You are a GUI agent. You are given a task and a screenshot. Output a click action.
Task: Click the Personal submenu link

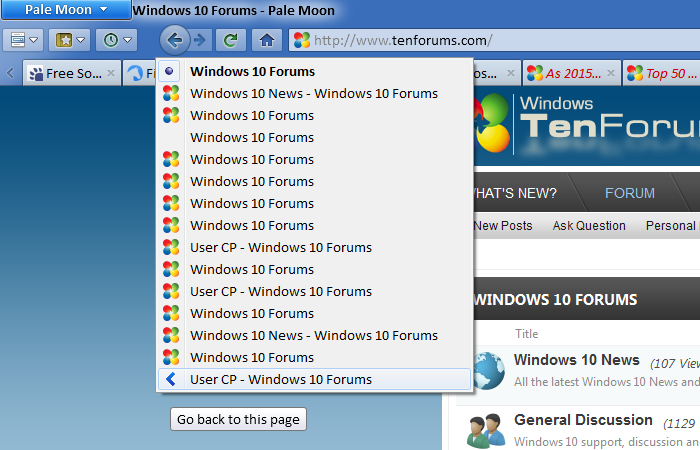pos(673,225)
